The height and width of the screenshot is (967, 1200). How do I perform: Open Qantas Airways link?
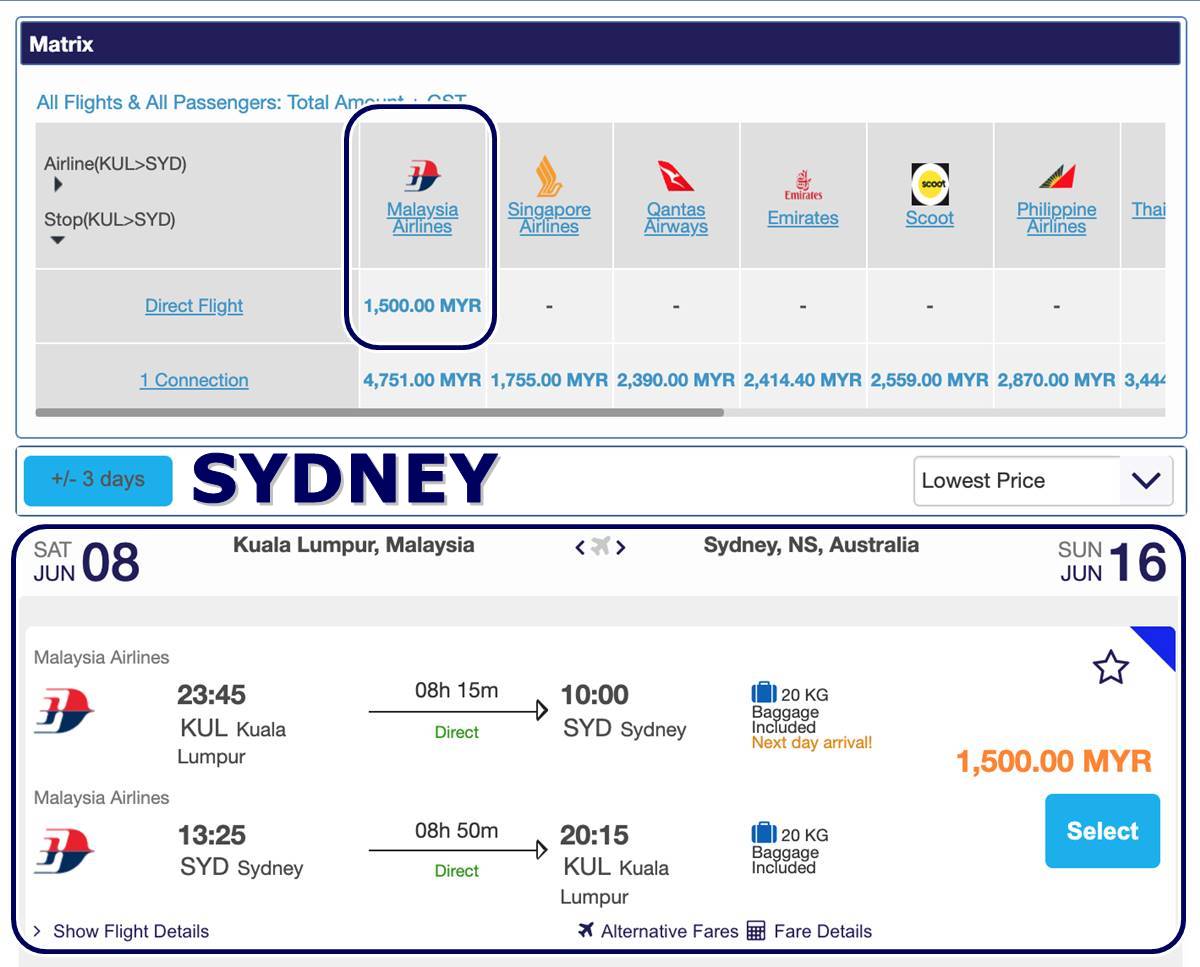[x=676, y=218]
